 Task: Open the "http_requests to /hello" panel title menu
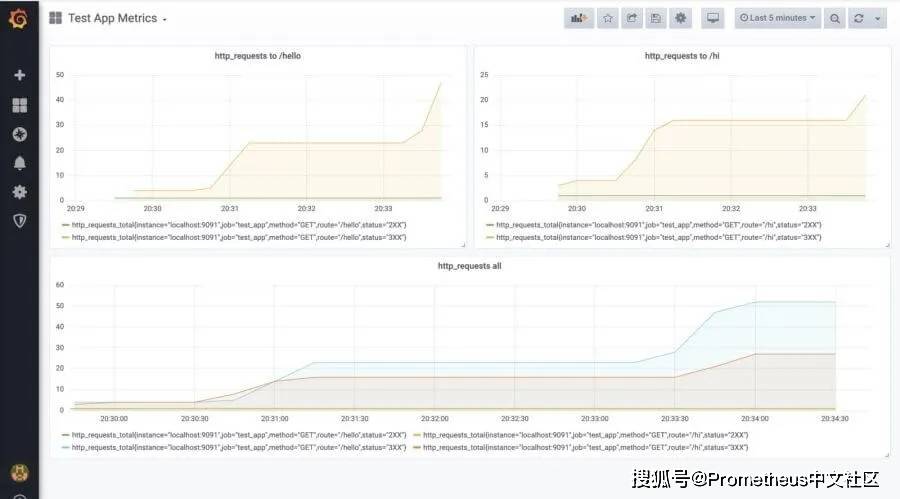tap(257, 56)
